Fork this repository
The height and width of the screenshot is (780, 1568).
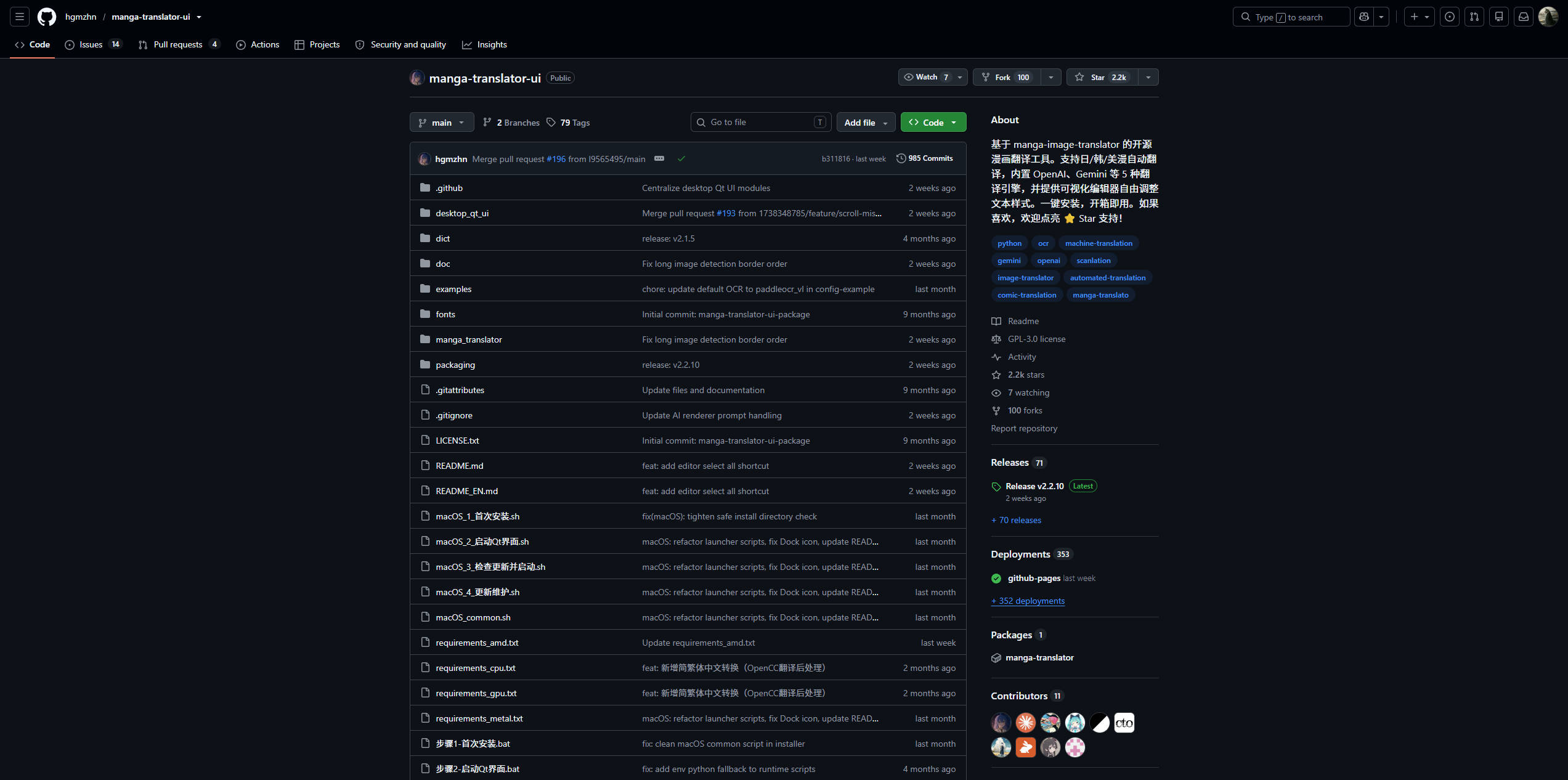1007,77
